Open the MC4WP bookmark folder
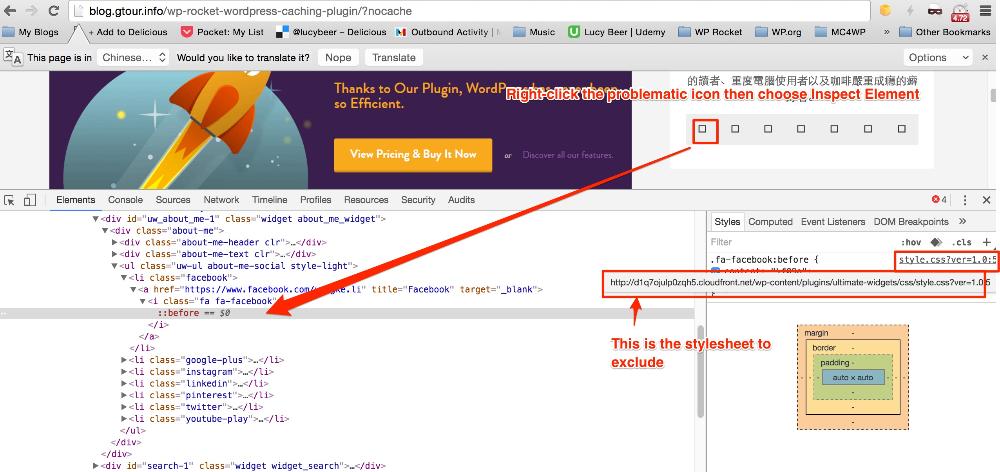 click(x=840, y=32)
